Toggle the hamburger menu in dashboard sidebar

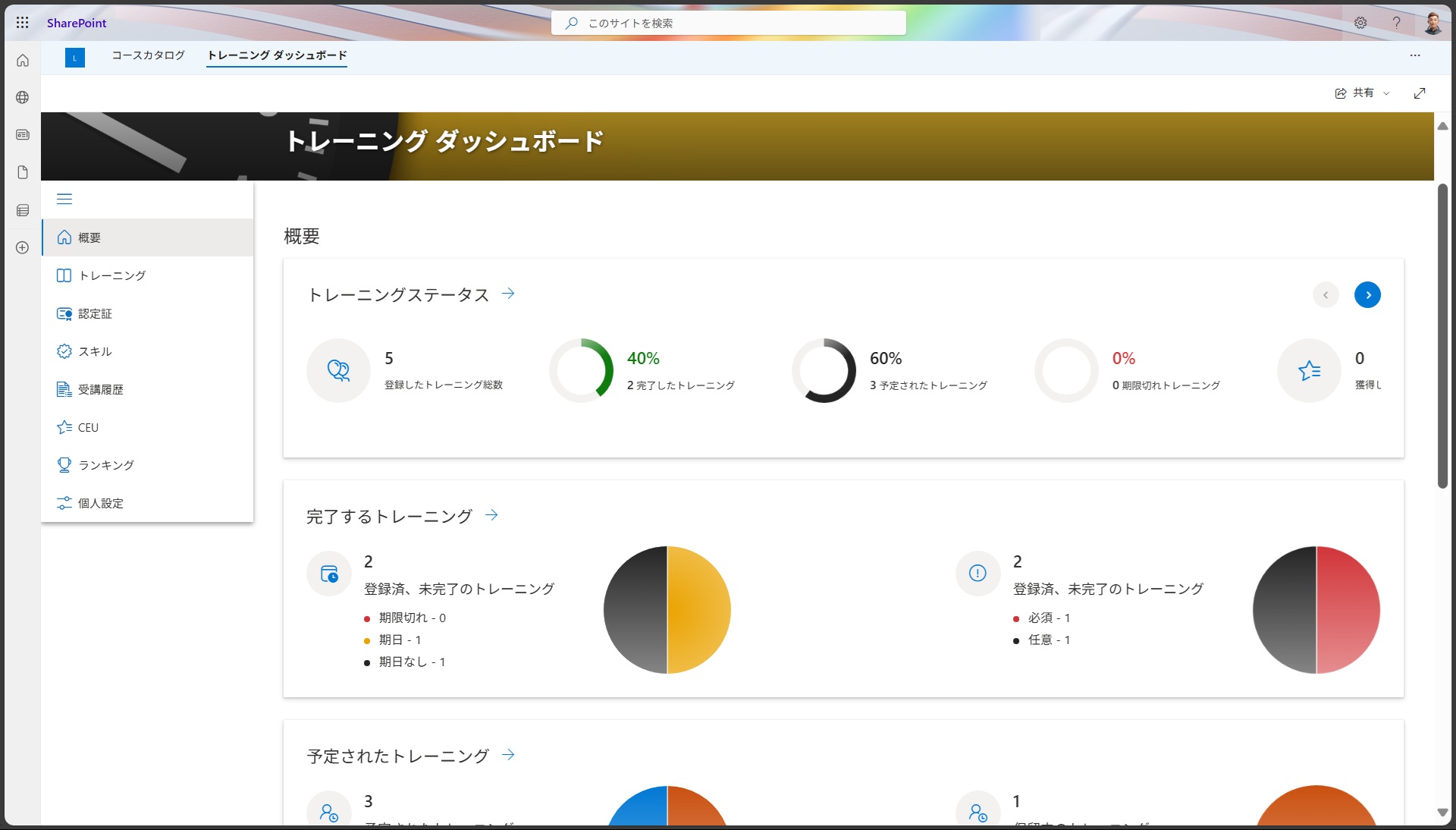click(64, 199)
